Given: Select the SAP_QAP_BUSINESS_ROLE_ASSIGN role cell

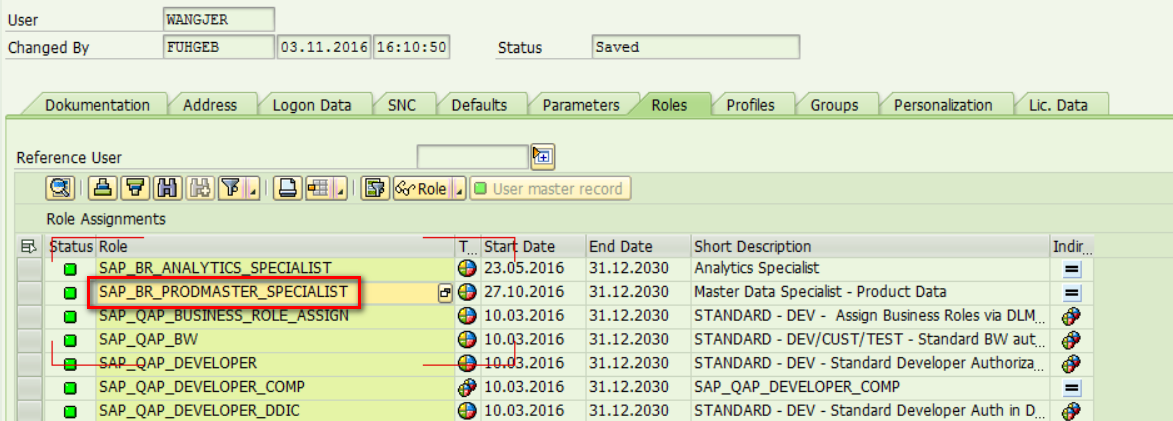Looking at the screenshot, I should [x=275, y=316].
